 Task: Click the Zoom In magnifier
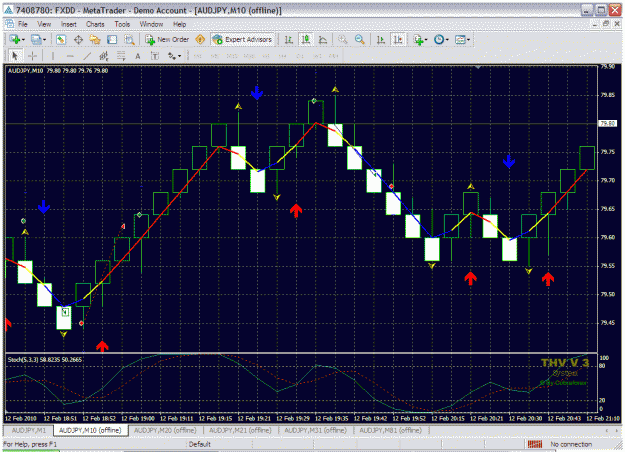click(x=342, y=39)
